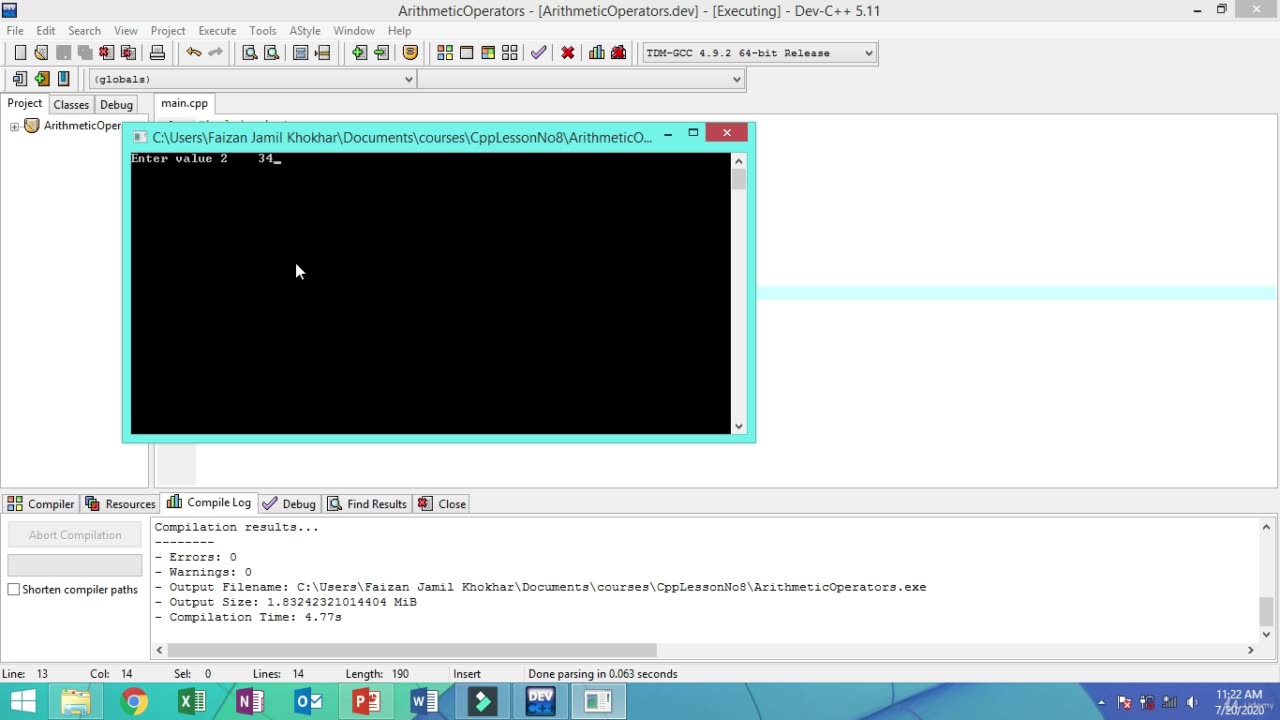This screenshot has height=720, width=1280.
Task: Click the "Compilation Time: 4.77s" log line
Action: tap(248, 617)
